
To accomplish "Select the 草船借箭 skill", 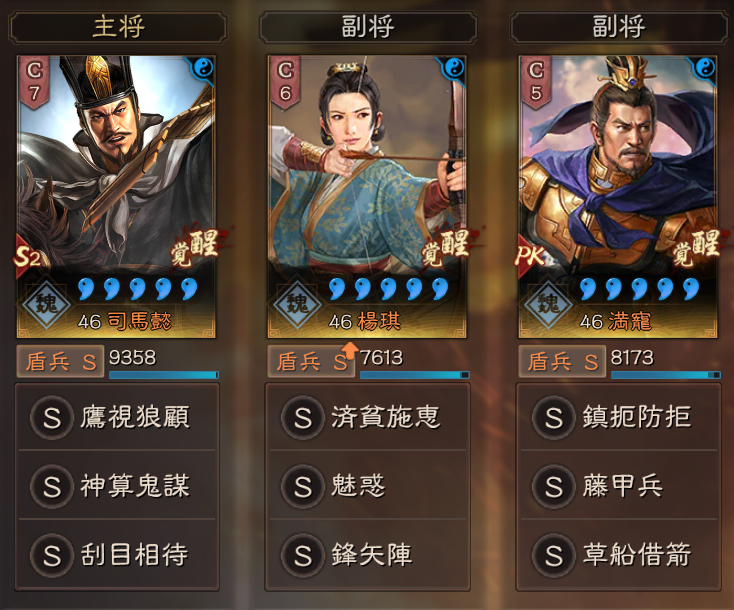I will tap(619, 554).
